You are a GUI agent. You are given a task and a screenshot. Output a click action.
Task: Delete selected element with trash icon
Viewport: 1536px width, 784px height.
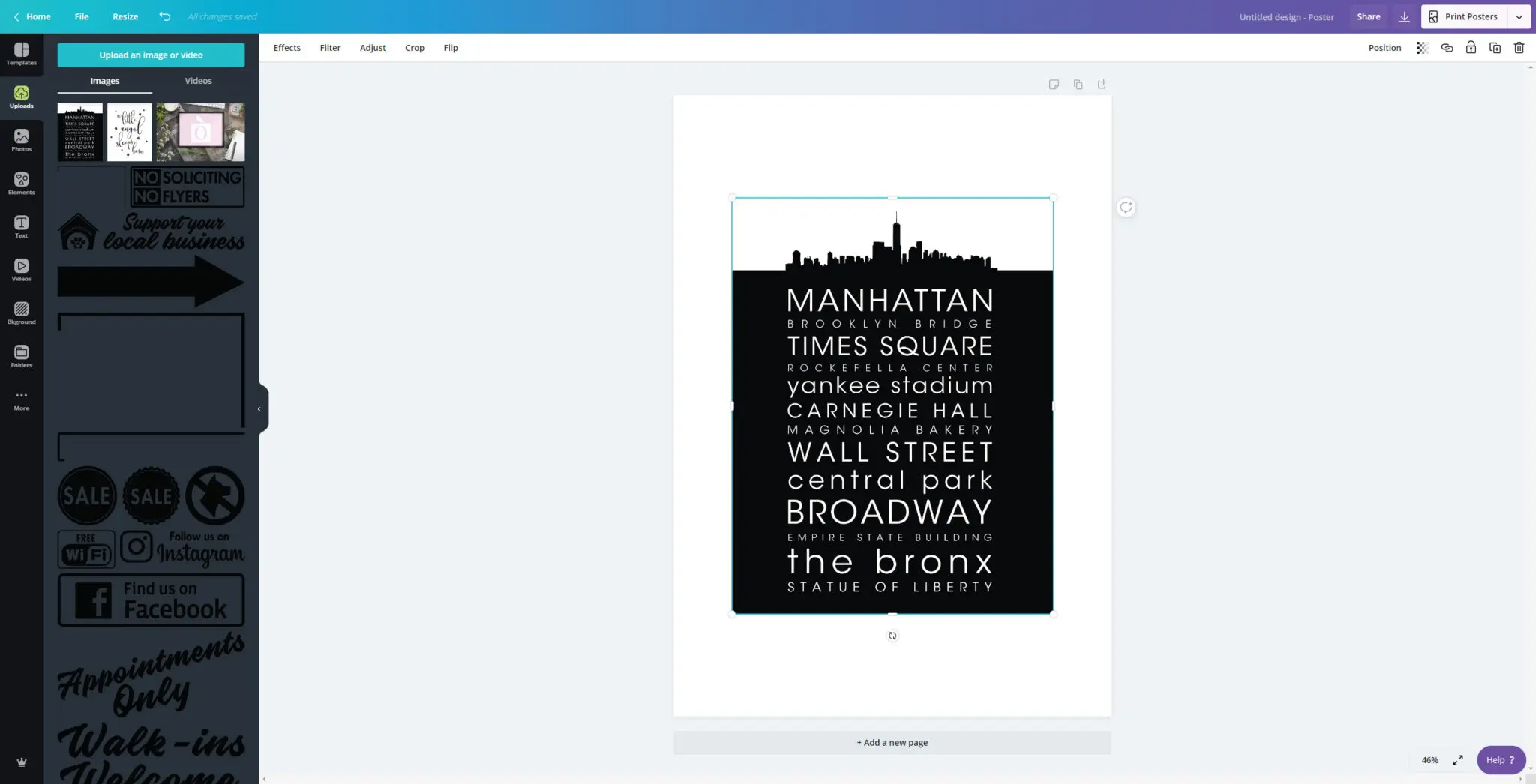(1519, 48)
